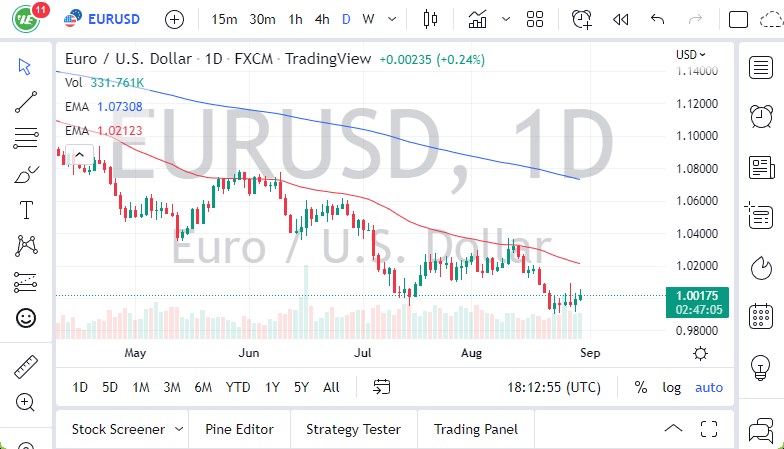The width and height of the screenshot is (784, 449).
Task: Open the calendar panel in right sidebar
Action: tap(760, 316)
